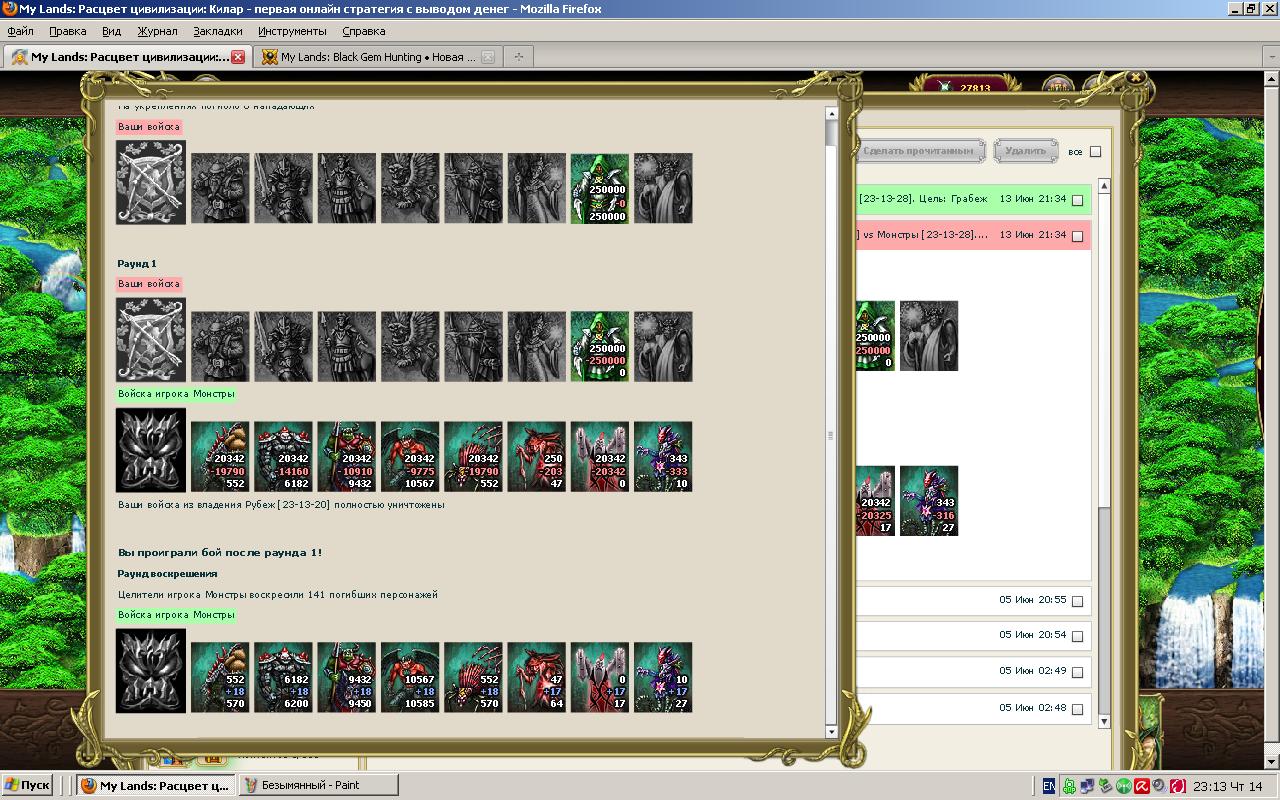
Task: Click Round 1 purple monster unit showing 343
Action: pyautogui.click(x=663, y=456)
